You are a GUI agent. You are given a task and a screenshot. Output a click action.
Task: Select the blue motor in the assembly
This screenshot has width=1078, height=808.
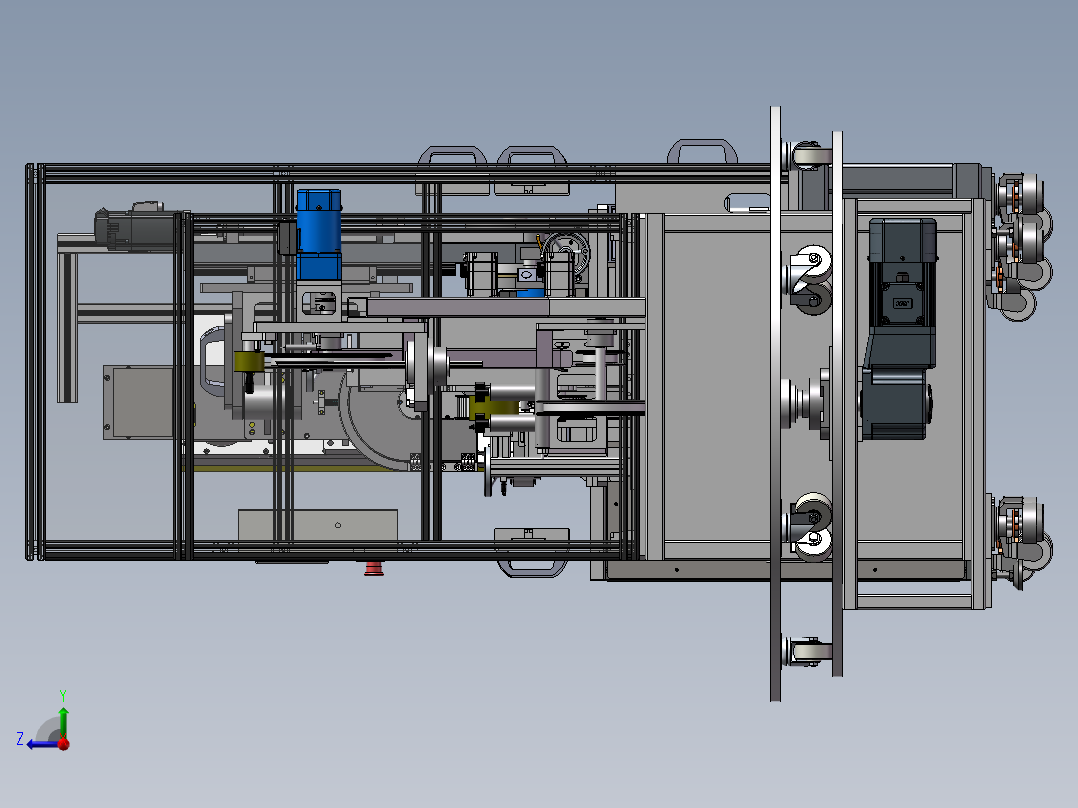click(318, 234)
